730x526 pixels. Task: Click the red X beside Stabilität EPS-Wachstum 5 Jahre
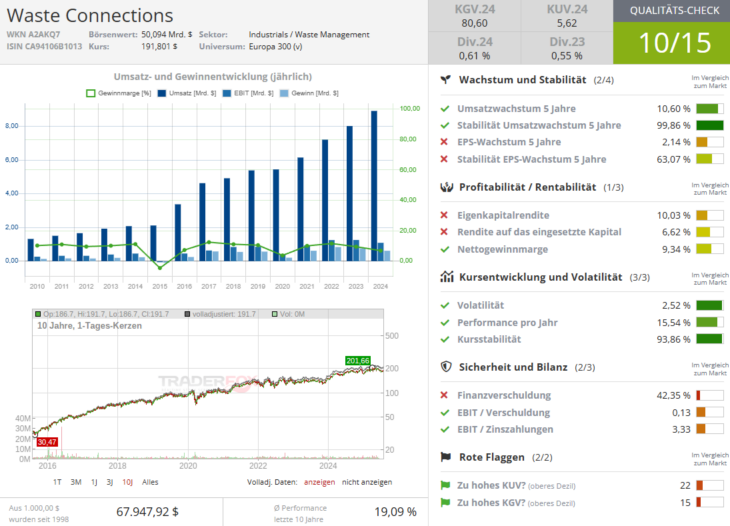(444, 159)
